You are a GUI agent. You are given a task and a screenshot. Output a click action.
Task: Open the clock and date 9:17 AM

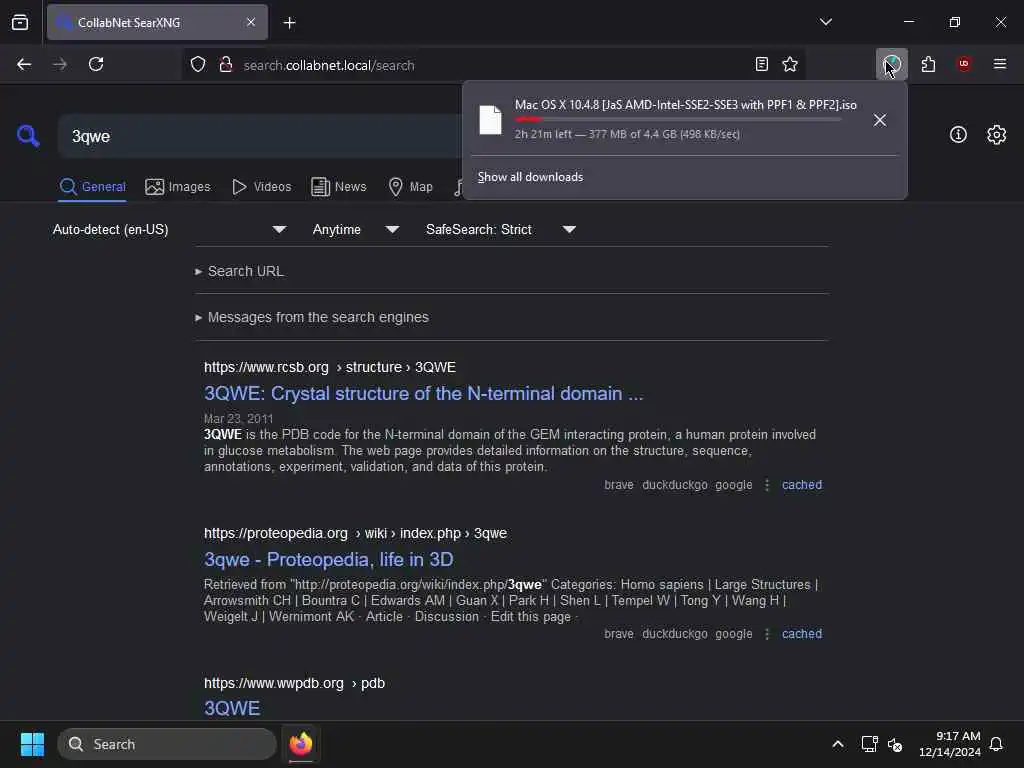tap(950, 744)
